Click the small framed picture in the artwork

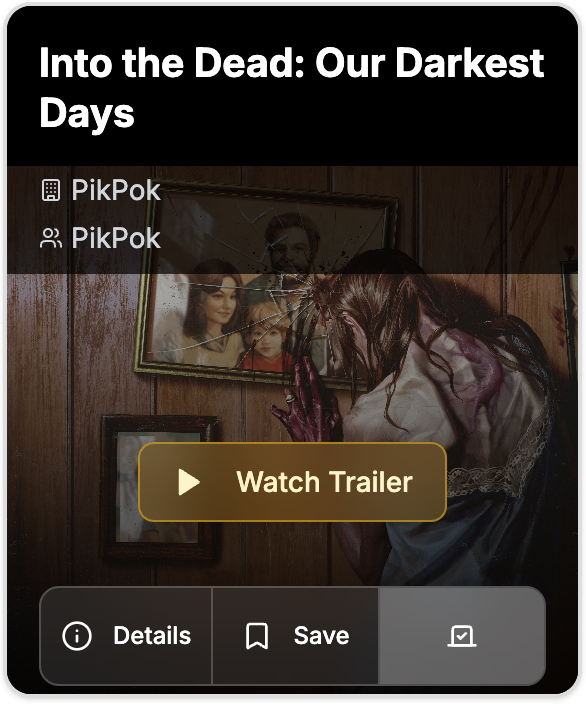click(158, 487)
